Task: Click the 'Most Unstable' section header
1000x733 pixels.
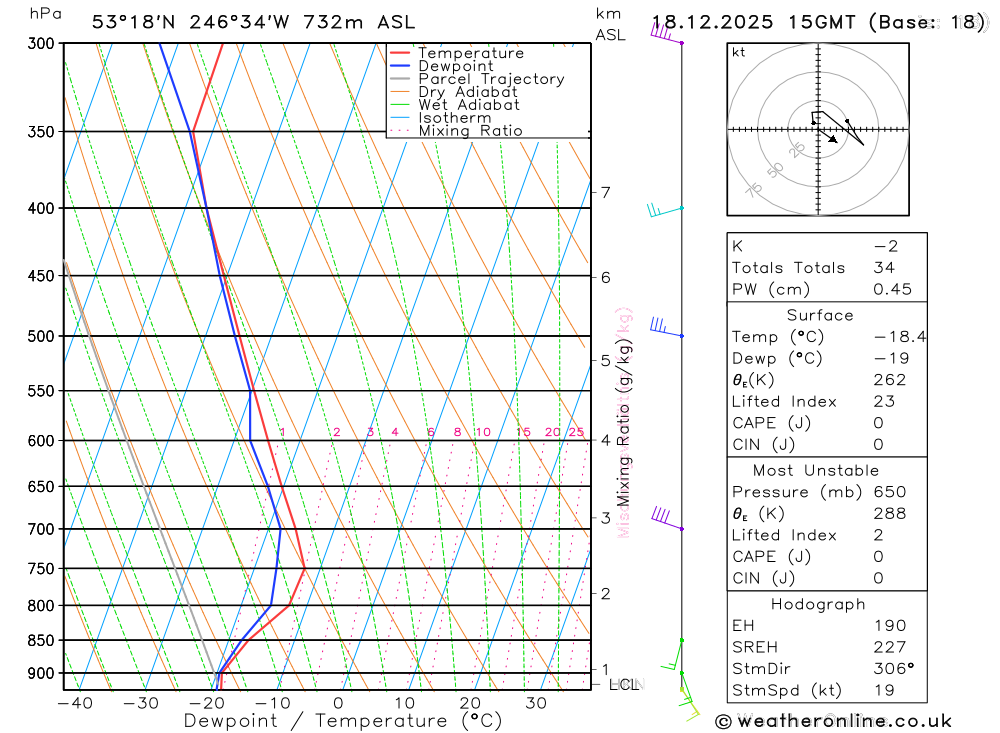Action: point(816,471)
